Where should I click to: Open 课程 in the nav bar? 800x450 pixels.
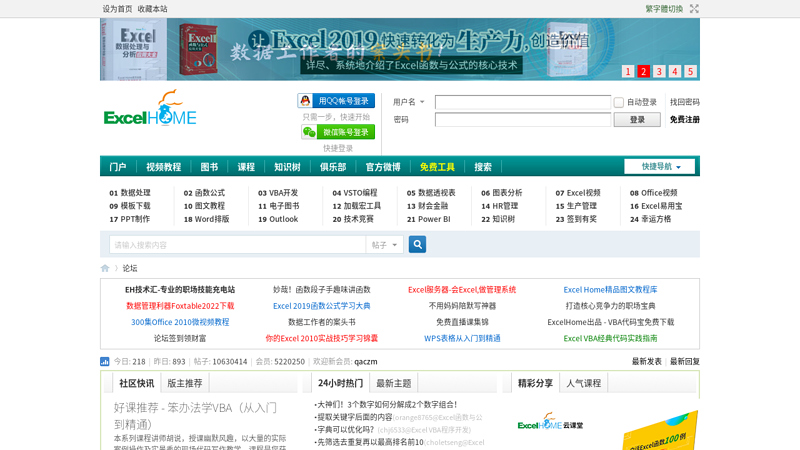246,167
